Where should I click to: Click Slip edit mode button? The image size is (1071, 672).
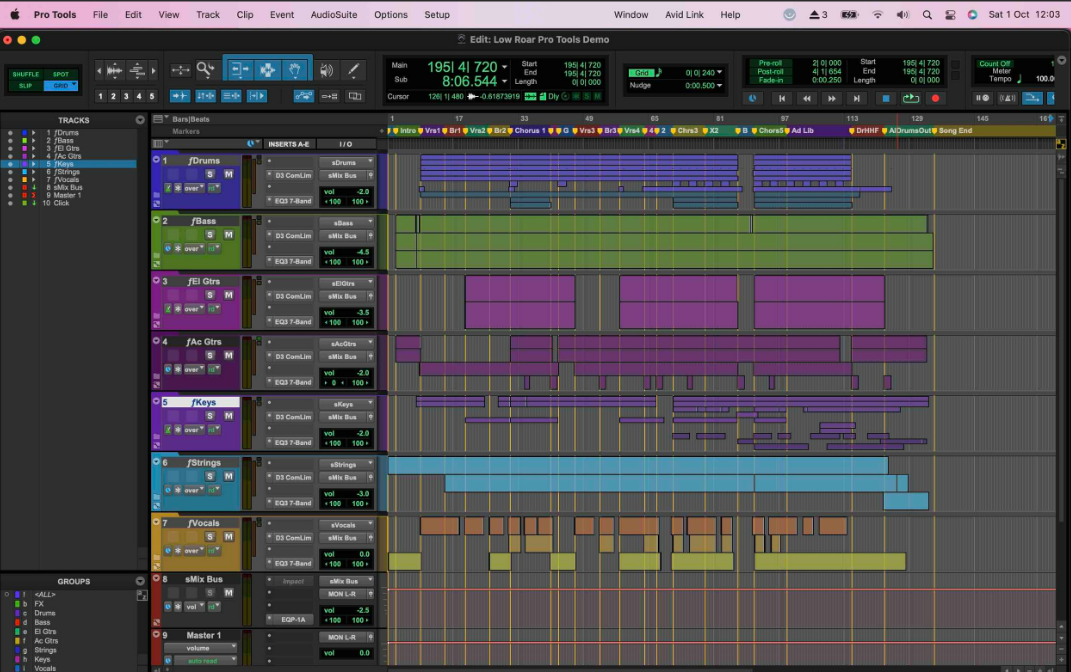point(25,85)
